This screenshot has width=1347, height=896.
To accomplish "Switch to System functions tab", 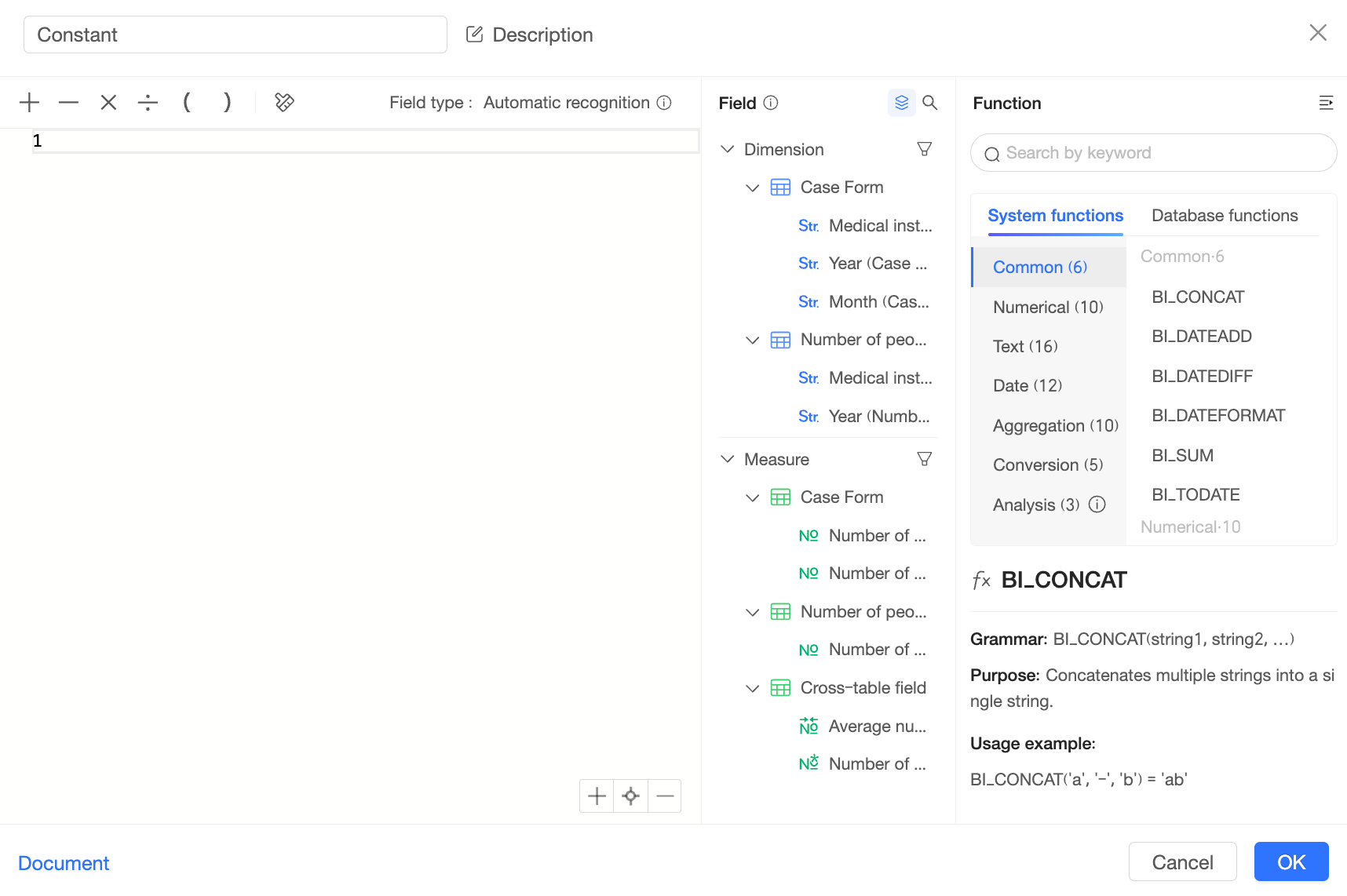I will (x=1055, y=216).
